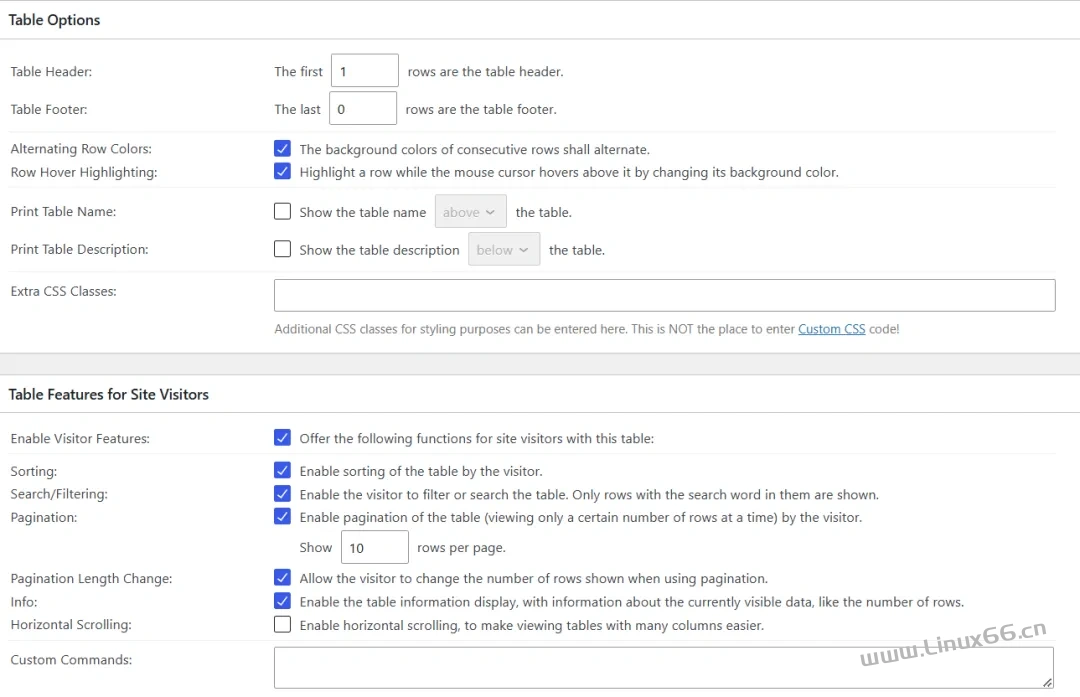The width and height of the screenshot is (1080, 697).
Task: Check the Show the table description checkbox
Action: (282, 249)
